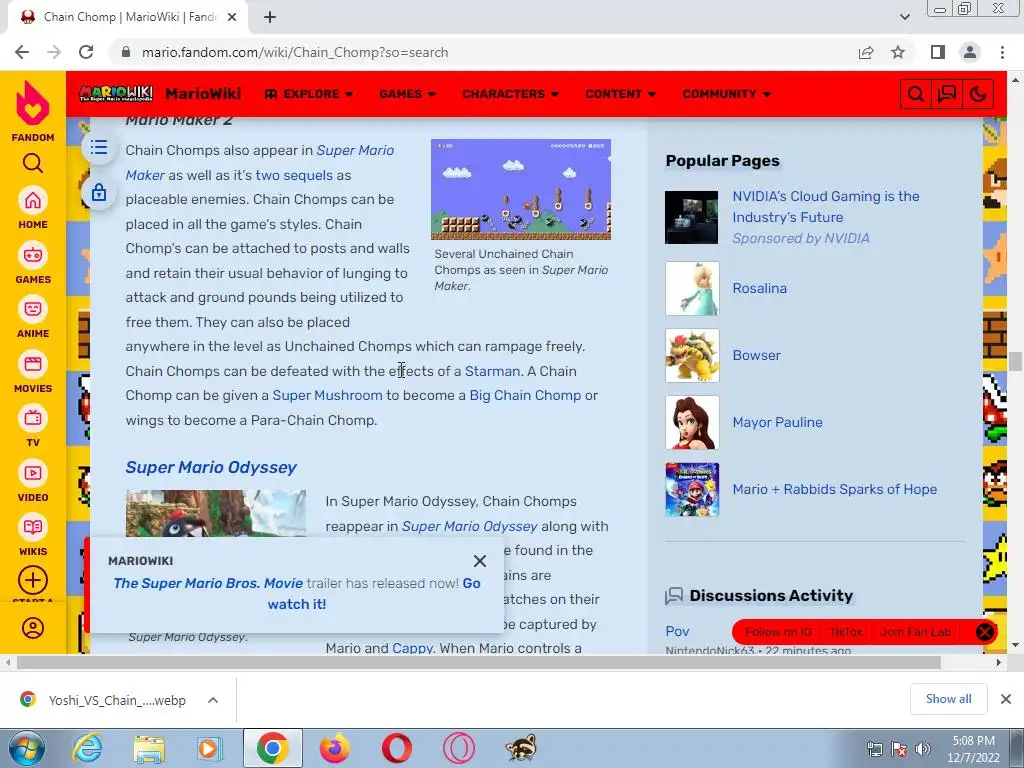This screenshot has height=768, width=1024.
Task: Click the page lock icon
Action: 99,193
